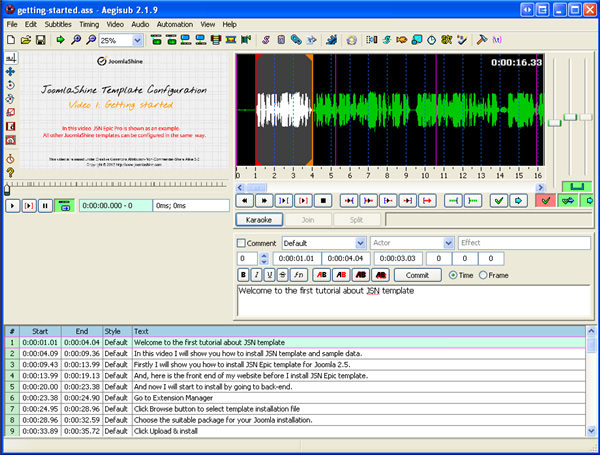Open the Audio menu
This screenshot has height=455, width=600.
pos(140,24)
